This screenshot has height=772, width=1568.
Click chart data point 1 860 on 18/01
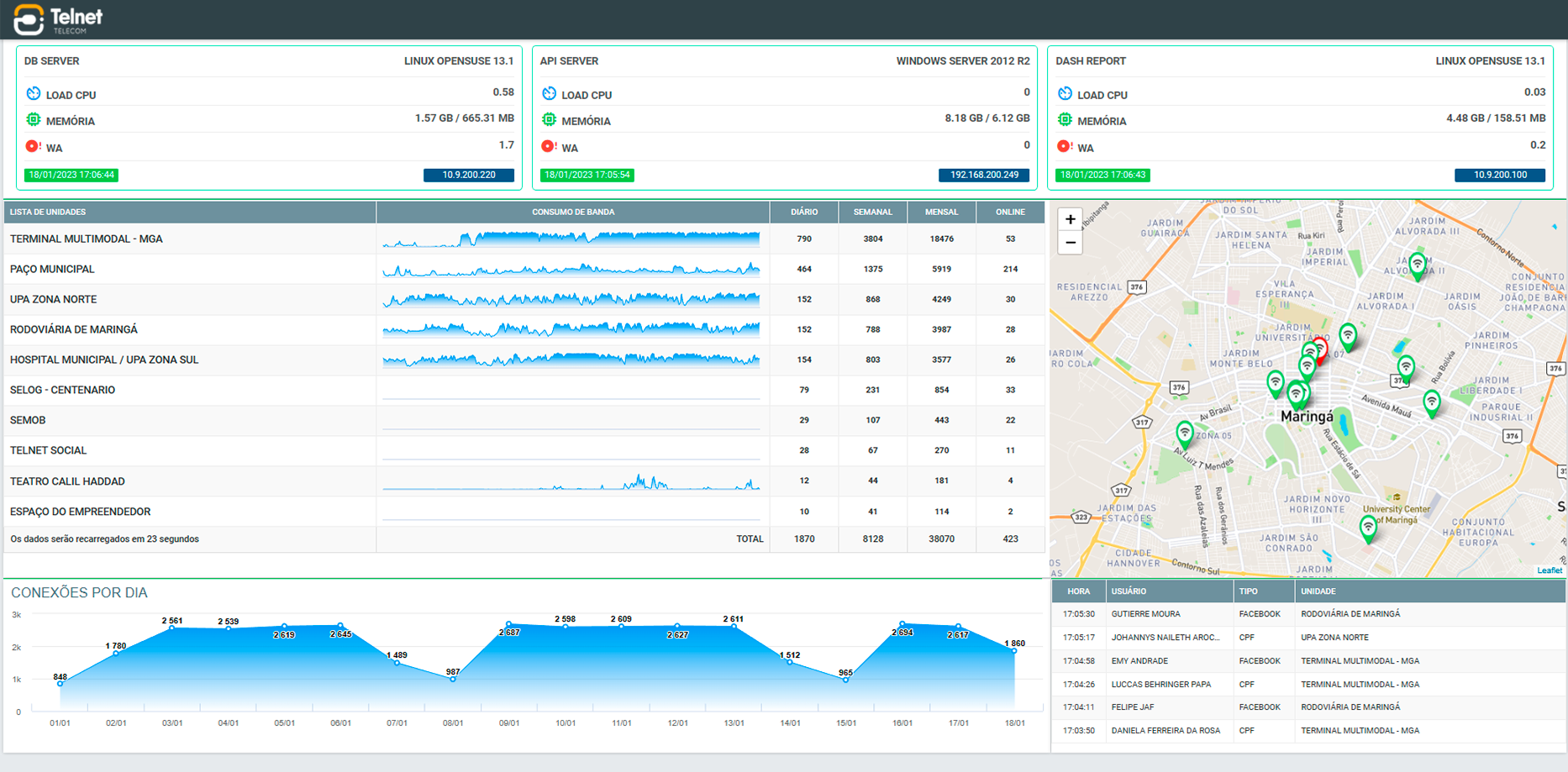[1014, 651]
